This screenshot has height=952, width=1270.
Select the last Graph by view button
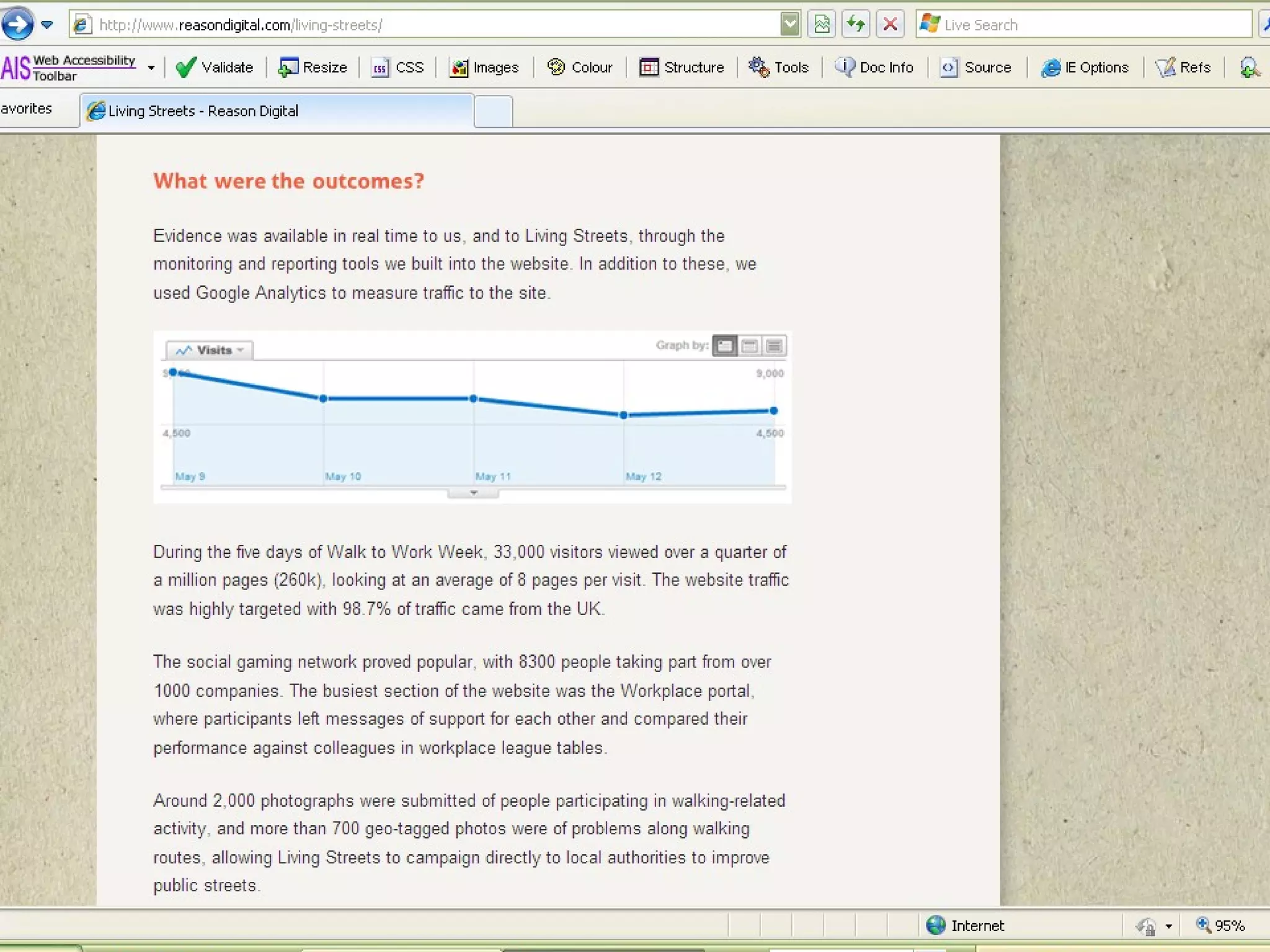coord(774,346)
